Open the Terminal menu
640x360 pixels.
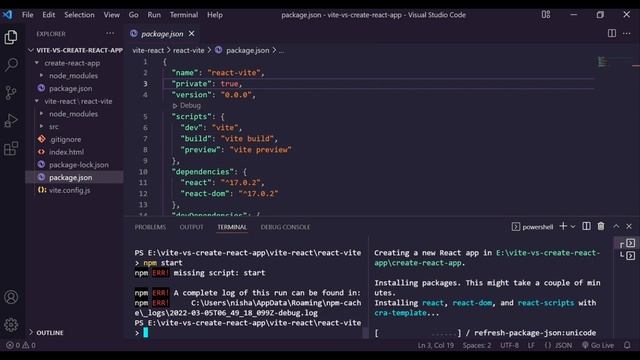184,15
